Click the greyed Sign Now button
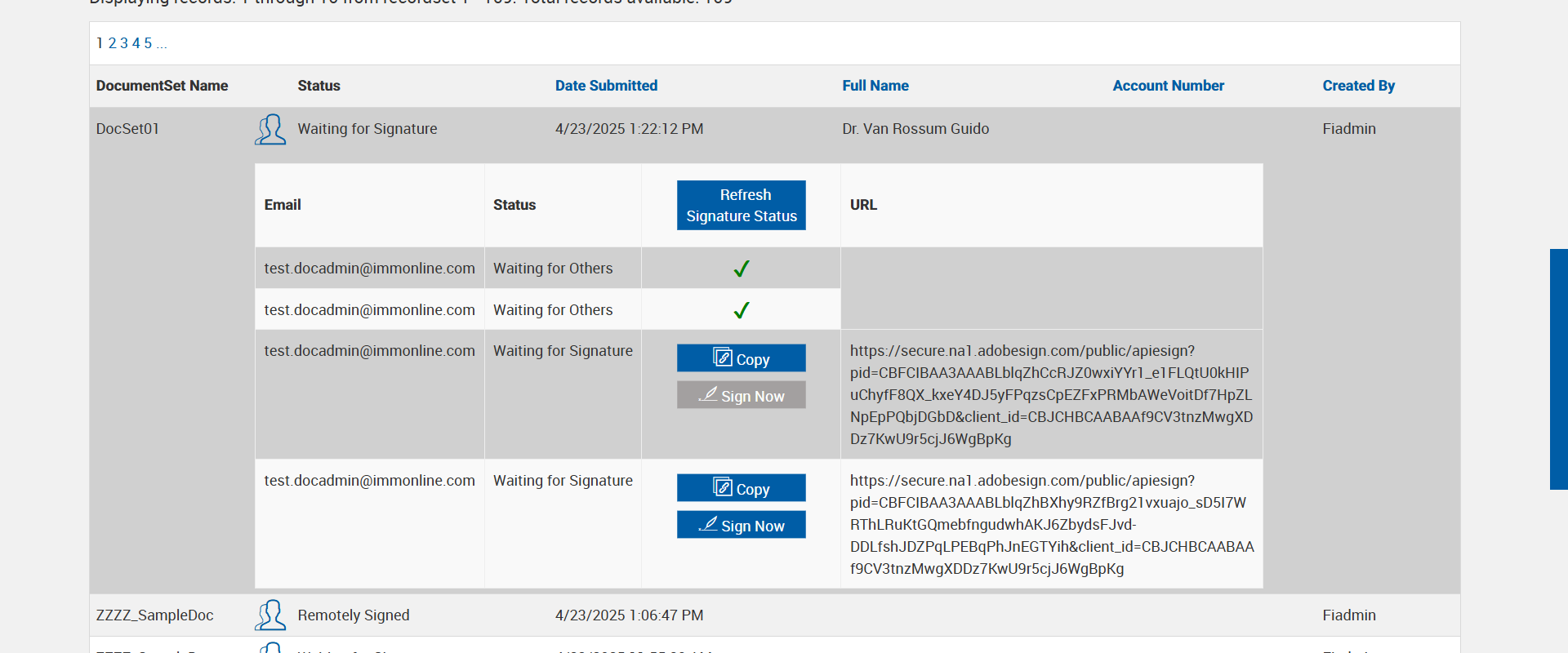This screenshot has height=653, width=1568. click(x=742, y=395)
